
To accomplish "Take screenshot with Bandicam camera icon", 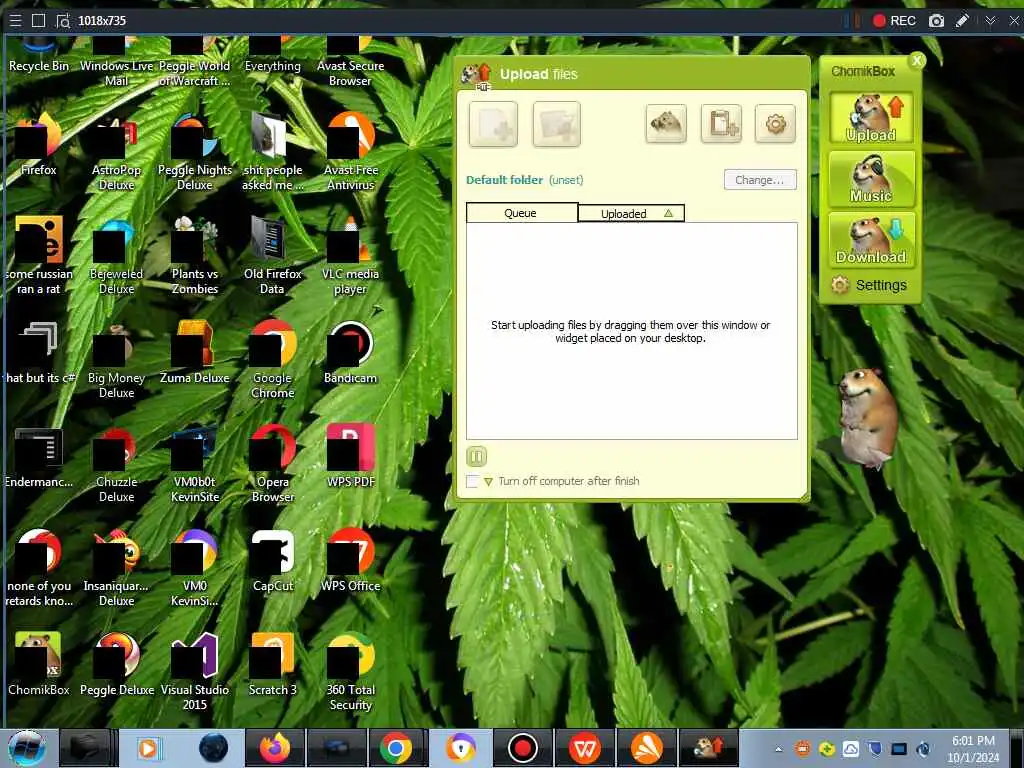I will click(936, 21).
